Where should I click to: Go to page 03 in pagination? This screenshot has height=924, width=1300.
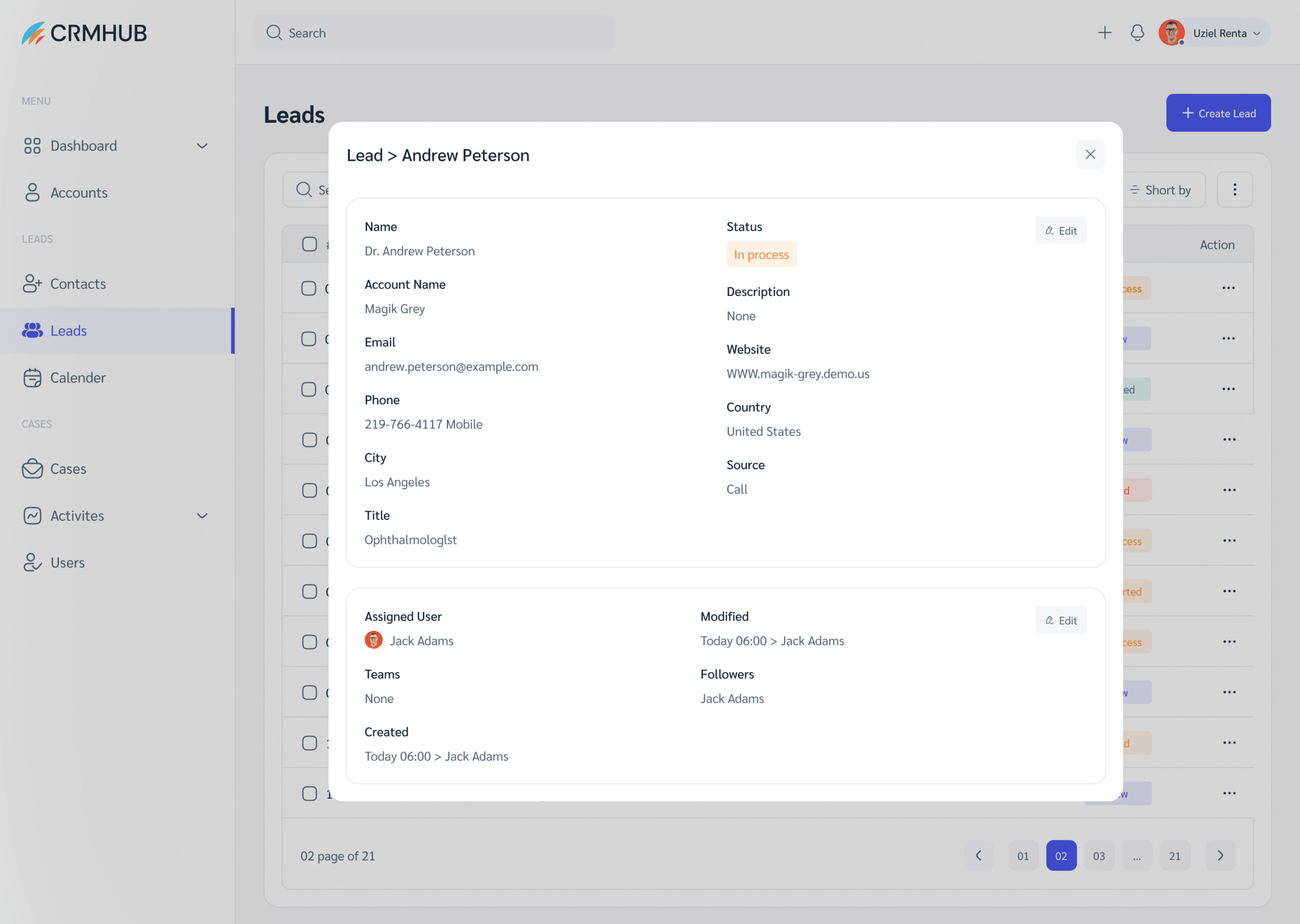[x=1099, y=855]
